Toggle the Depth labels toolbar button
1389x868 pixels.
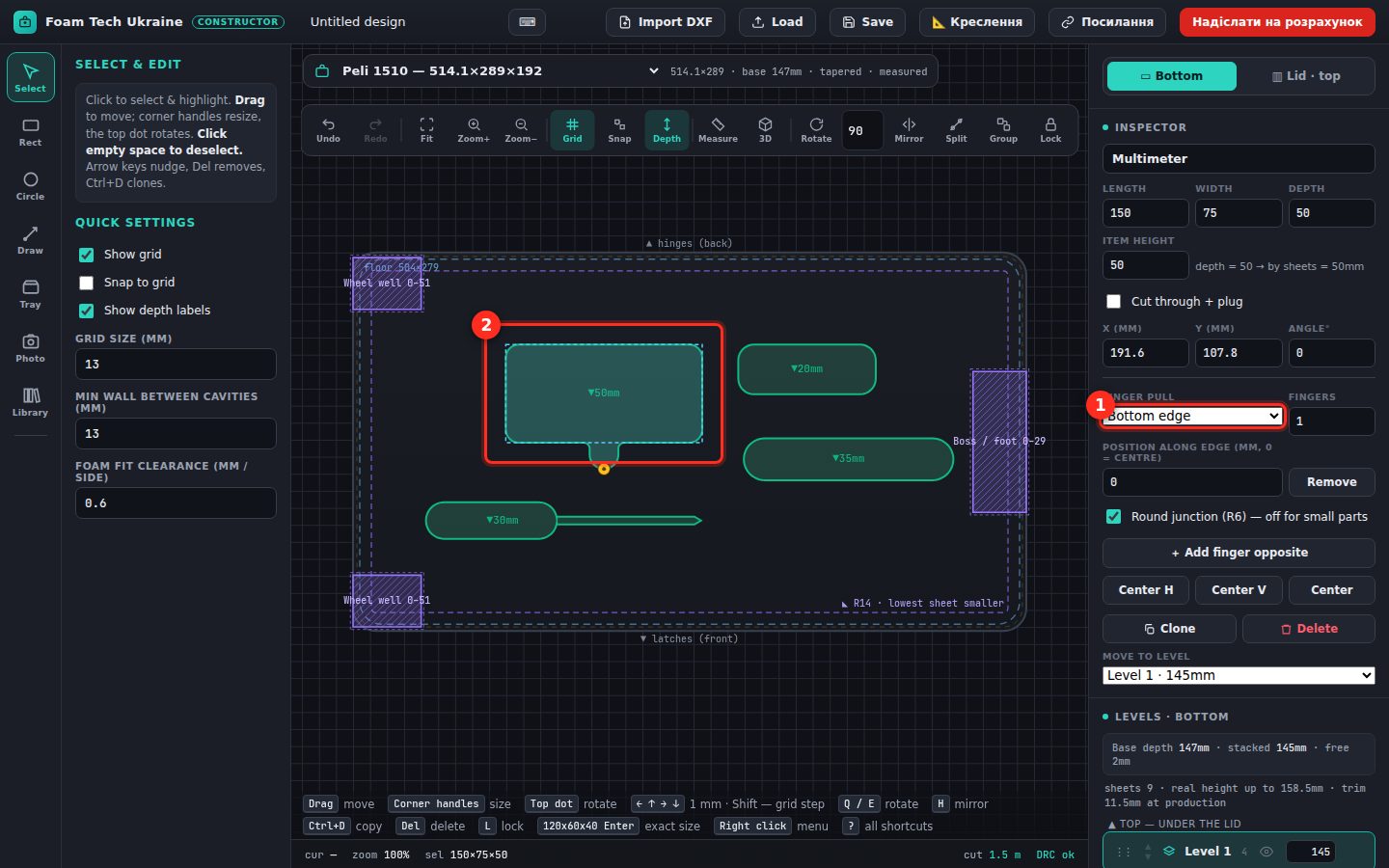667,130
